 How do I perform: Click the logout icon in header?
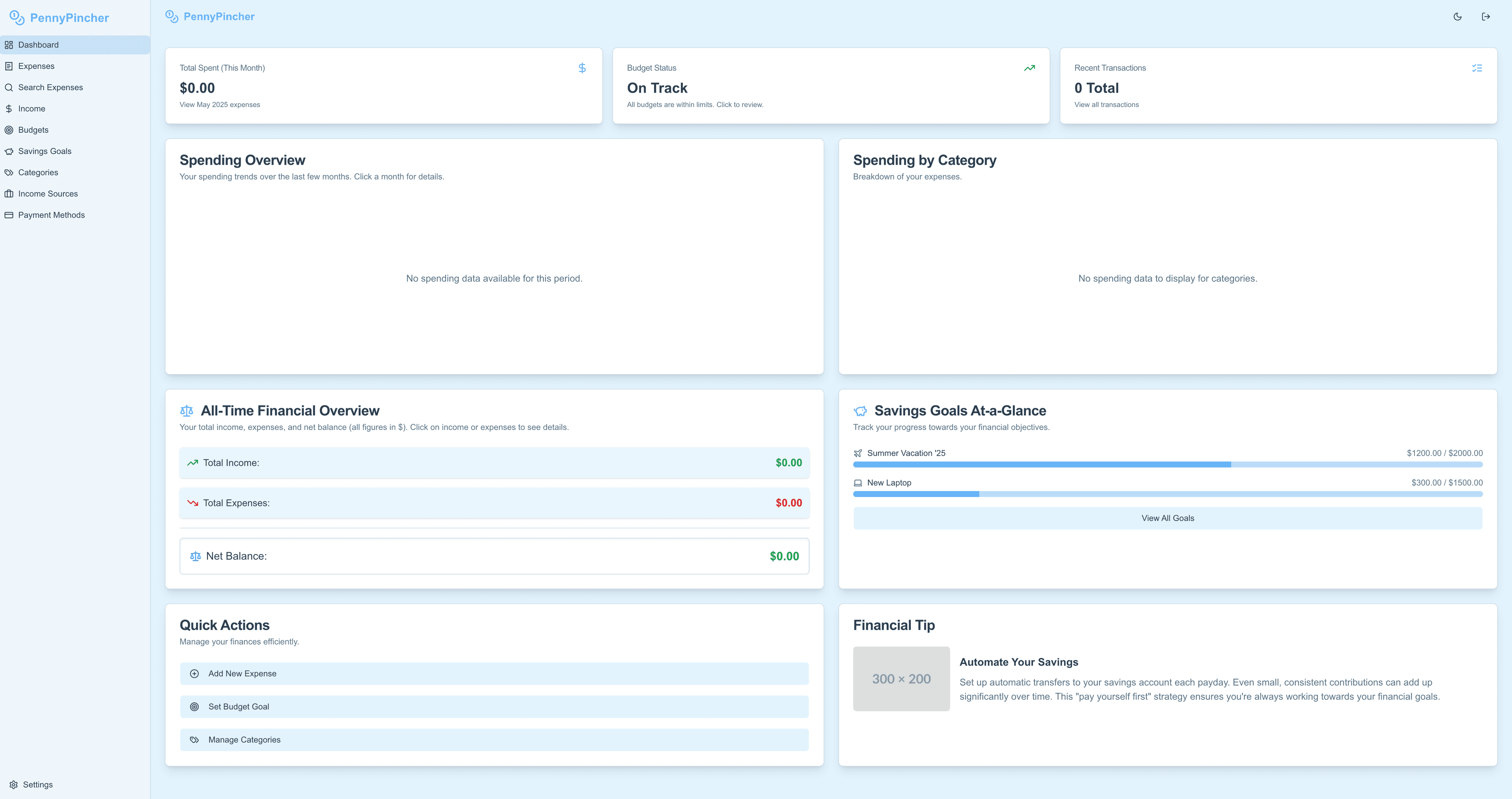tap(1486, 17)
